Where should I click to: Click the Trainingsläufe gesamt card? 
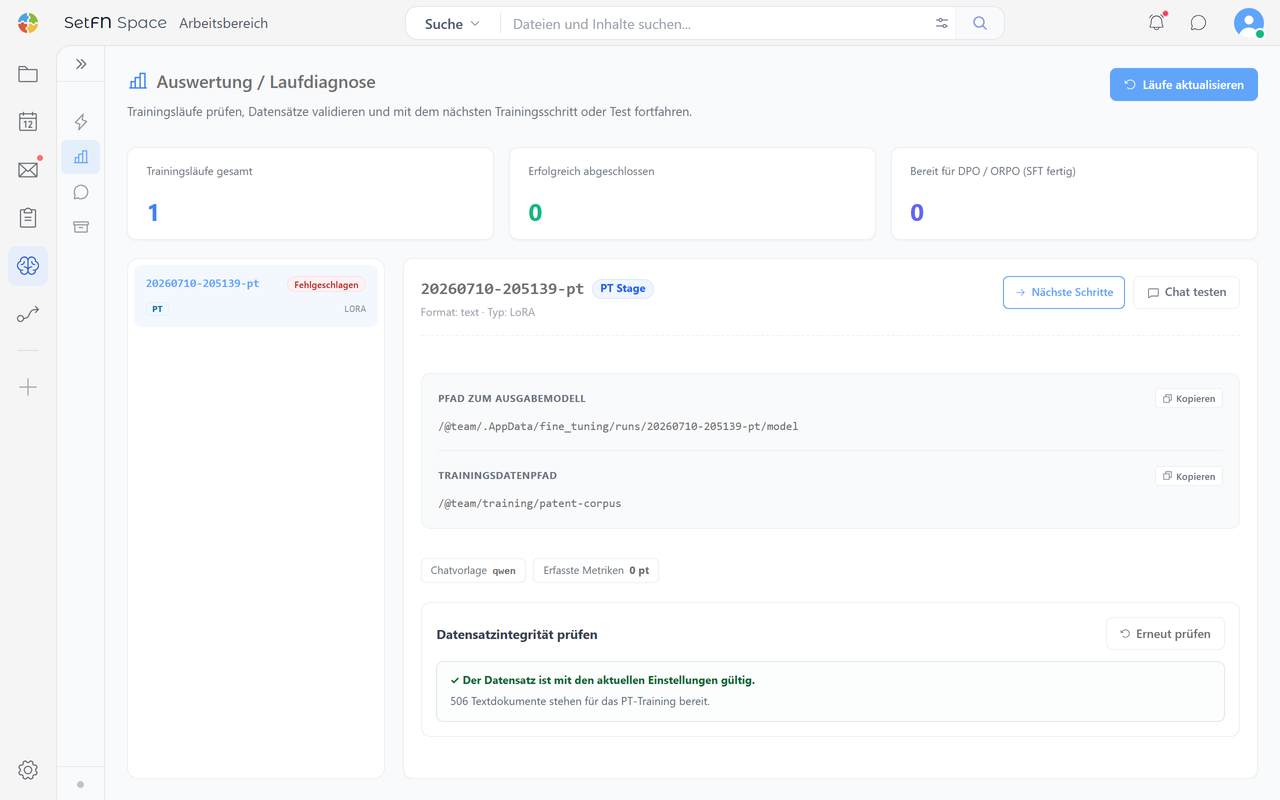310,194
